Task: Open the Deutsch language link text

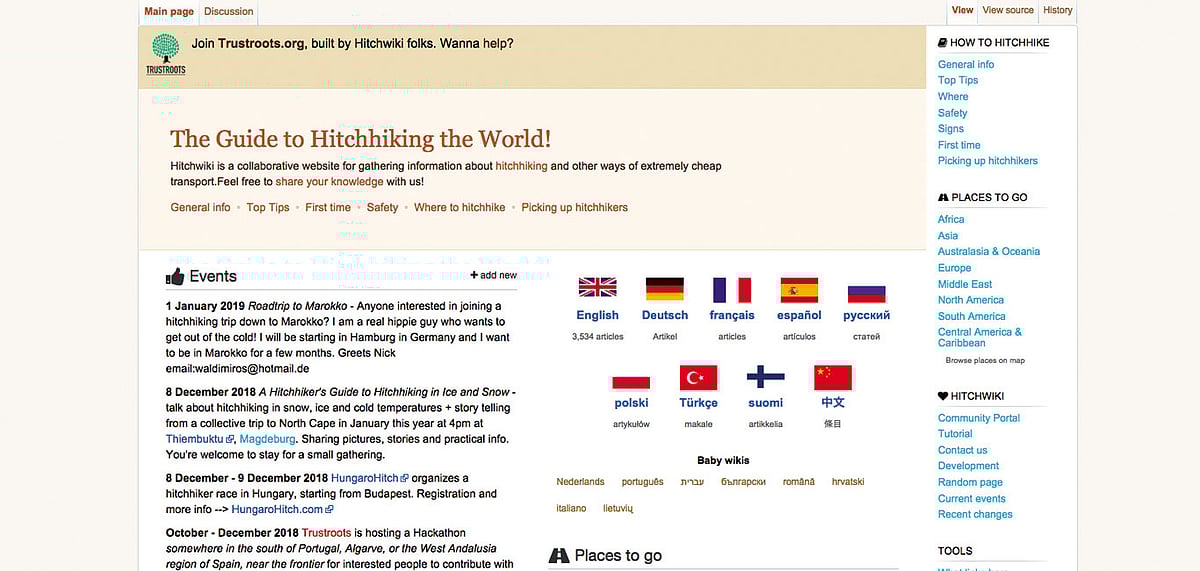Action: click(665, 315)
